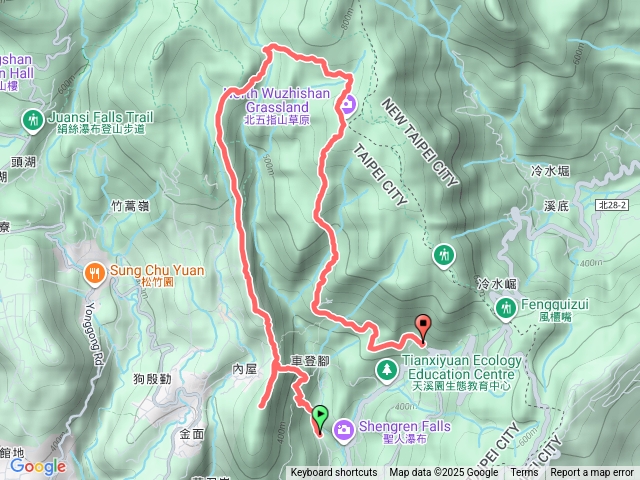Open the Tianxiyuan Ecology Education Centre tree icon
640x480 pixels.
click(x=387, y=370)
